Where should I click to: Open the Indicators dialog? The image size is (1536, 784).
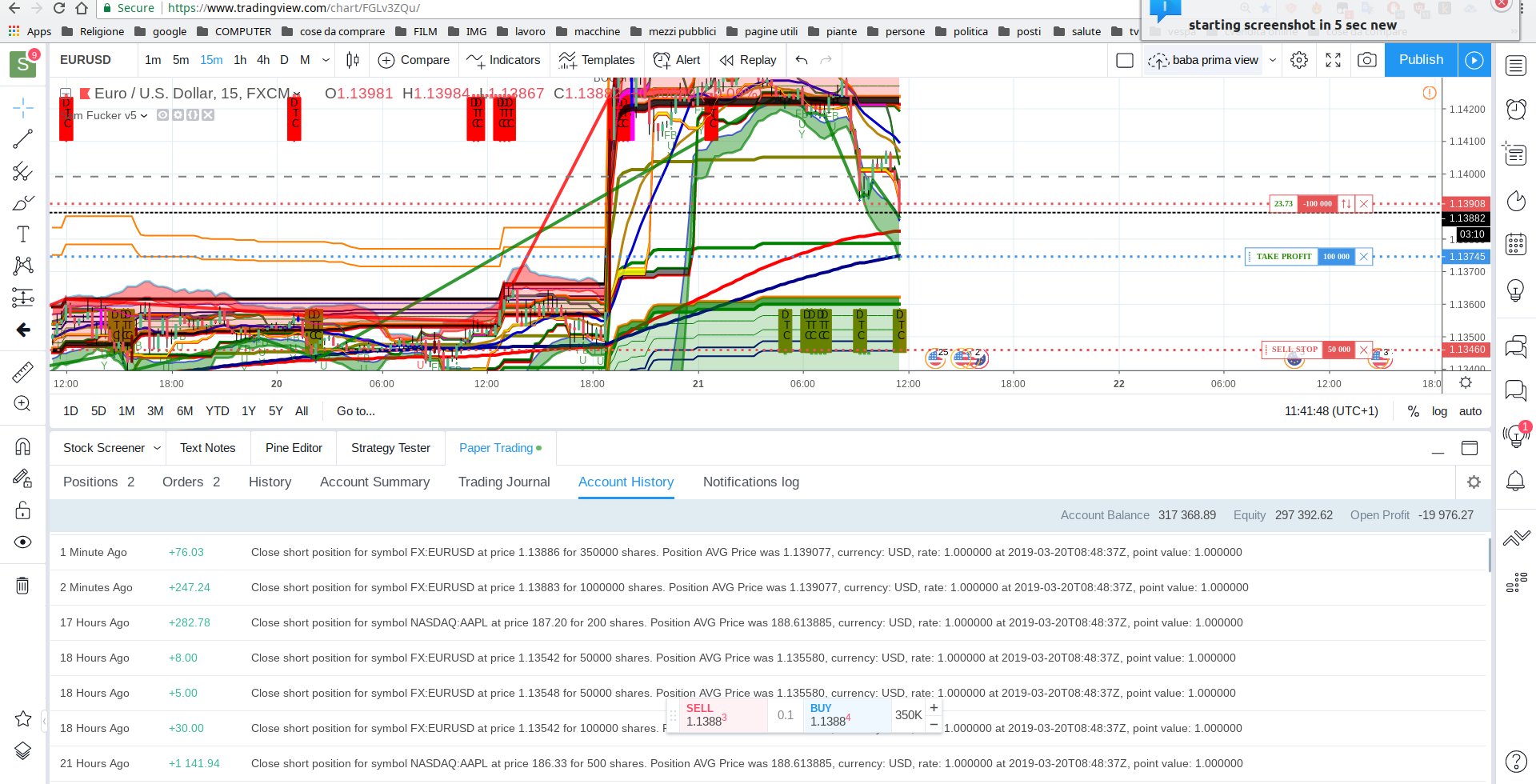(x=503, y=60)
